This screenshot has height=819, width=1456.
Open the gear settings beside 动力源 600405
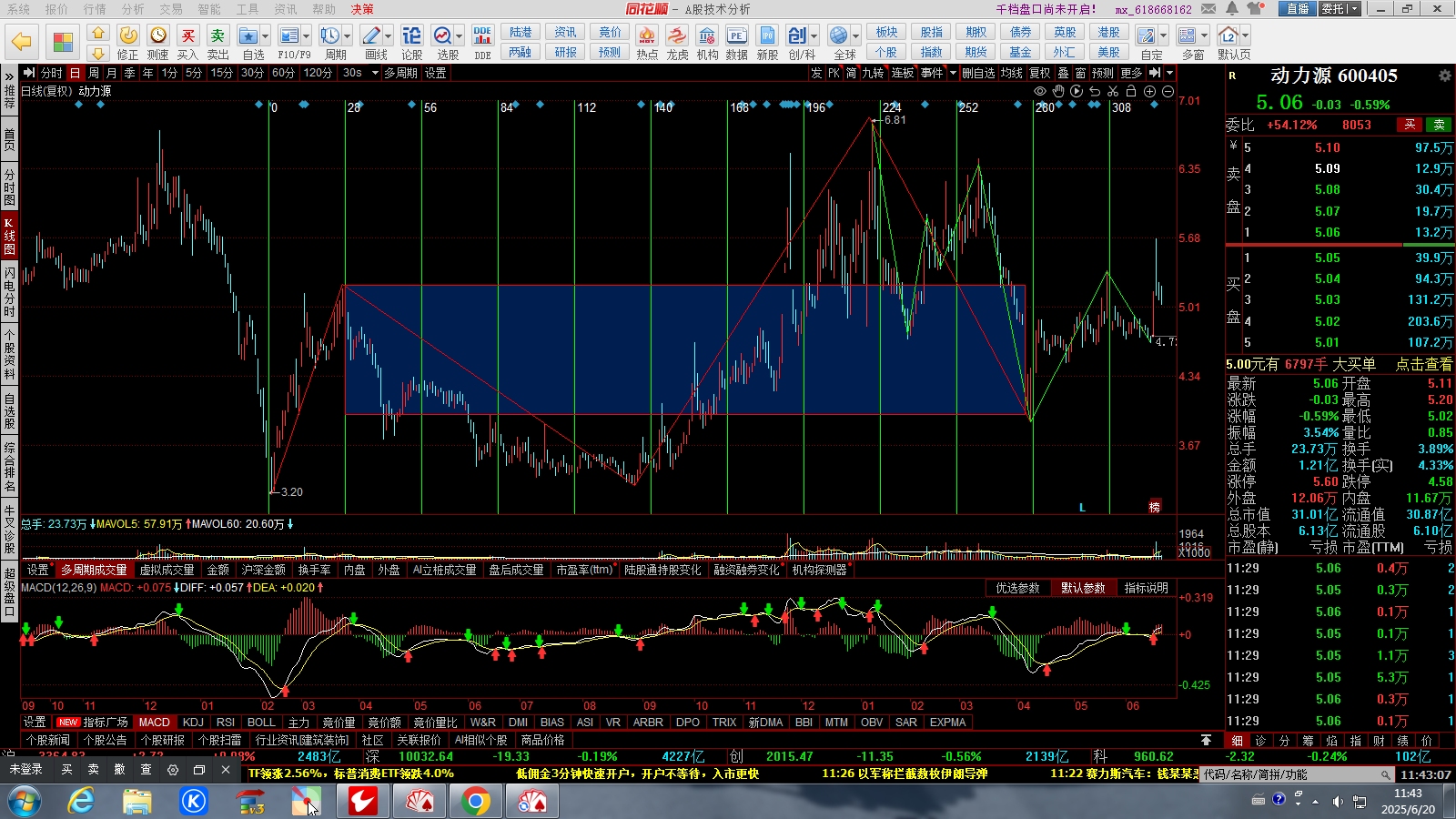click(1444, 76)
